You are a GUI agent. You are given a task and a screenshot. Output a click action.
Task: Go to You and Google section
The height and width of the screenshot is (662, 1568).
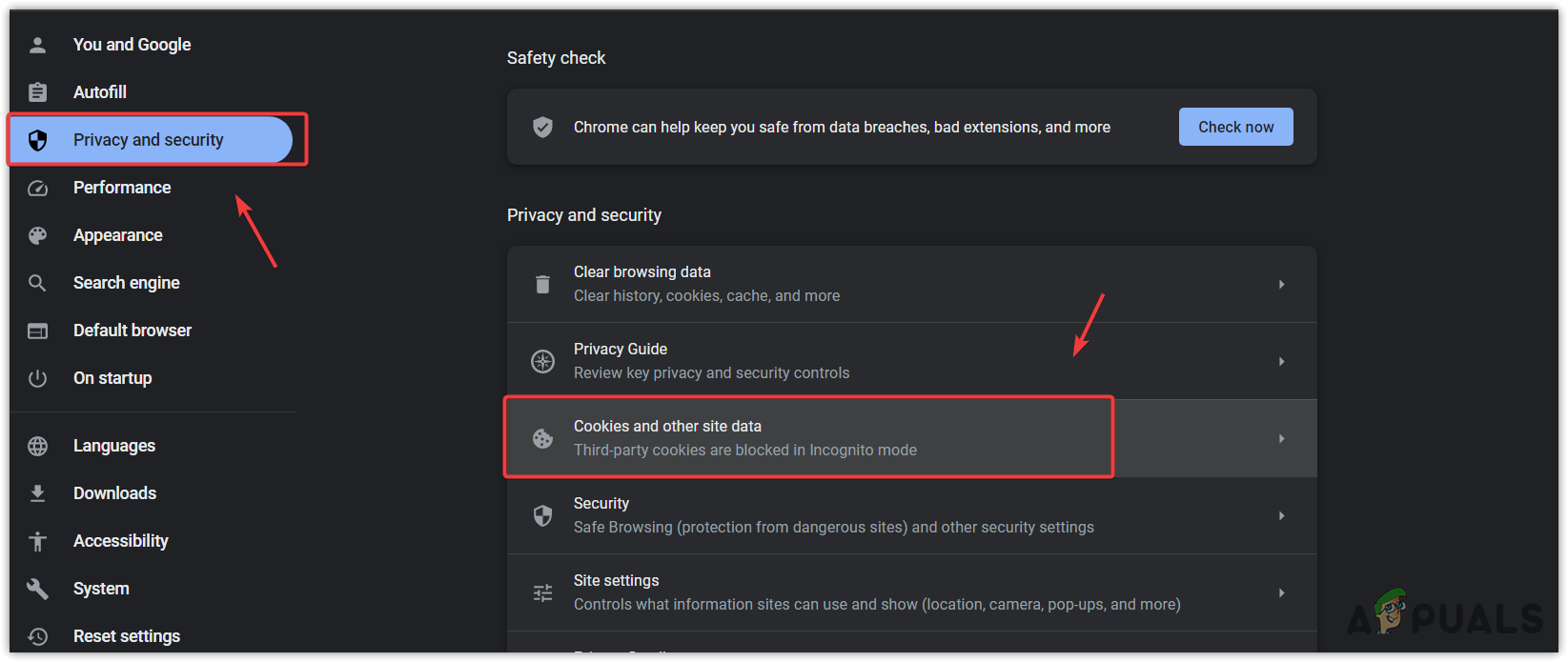tap(132, 45)
